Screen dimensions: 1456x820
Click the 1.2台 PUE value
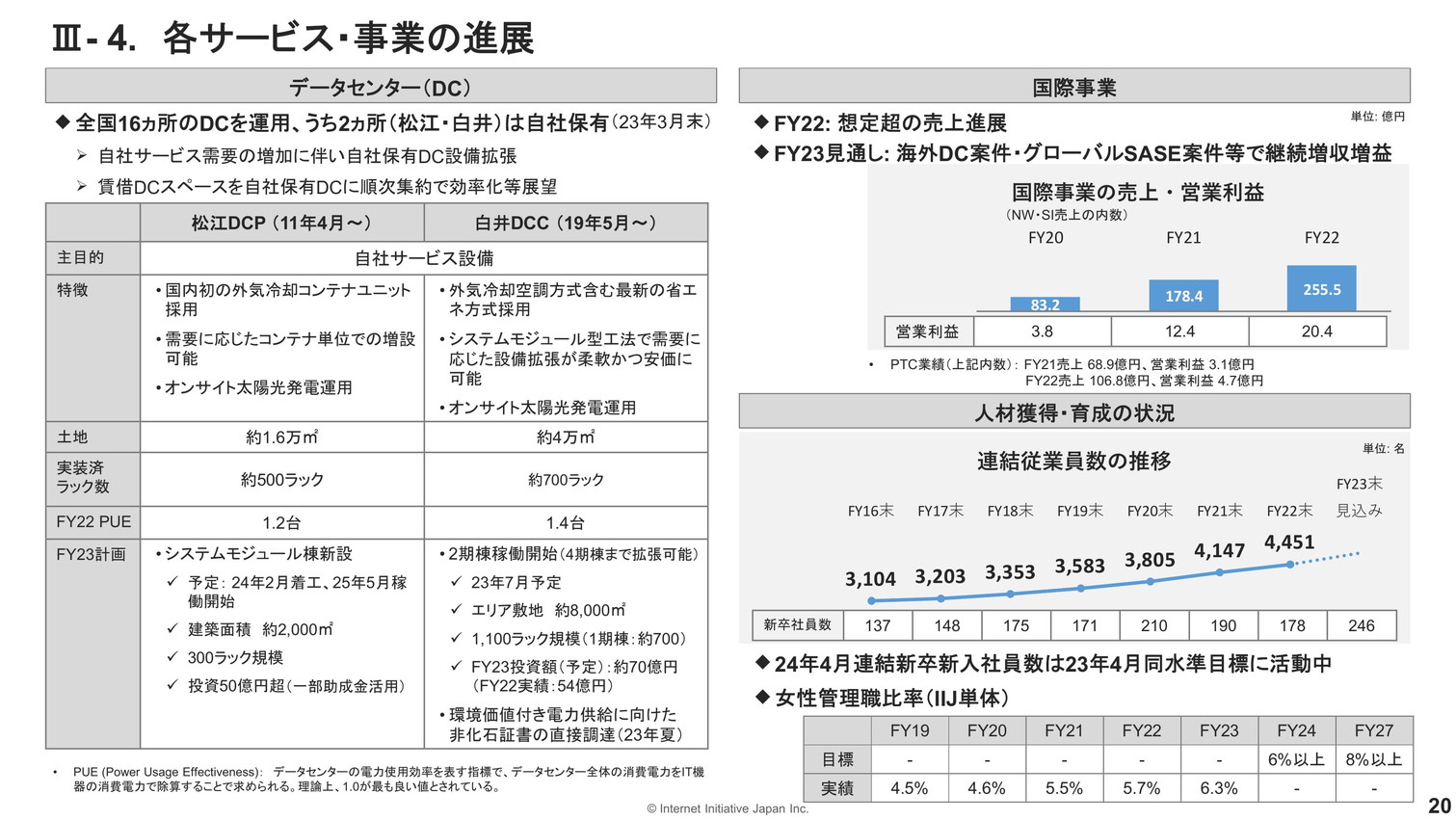click(x=281, y=522)
